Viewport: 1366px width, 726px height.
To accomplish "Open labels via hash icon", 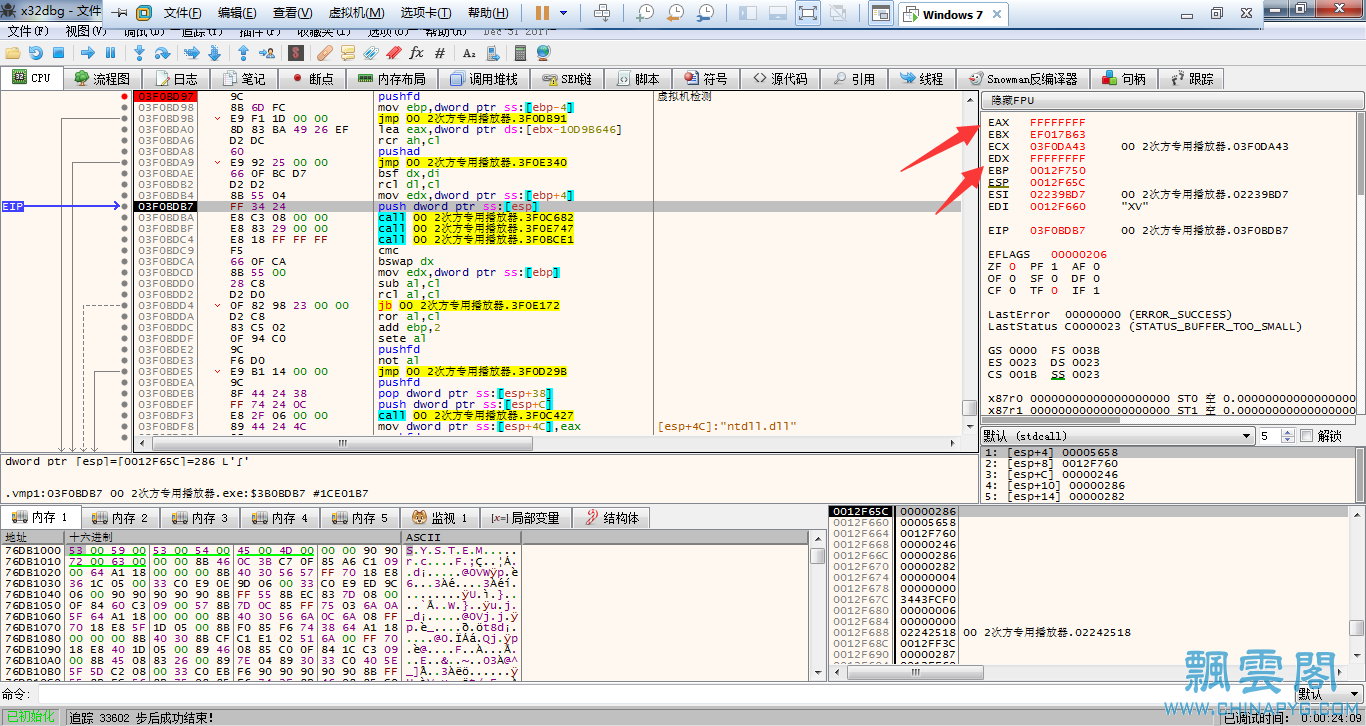I will 439,52.
